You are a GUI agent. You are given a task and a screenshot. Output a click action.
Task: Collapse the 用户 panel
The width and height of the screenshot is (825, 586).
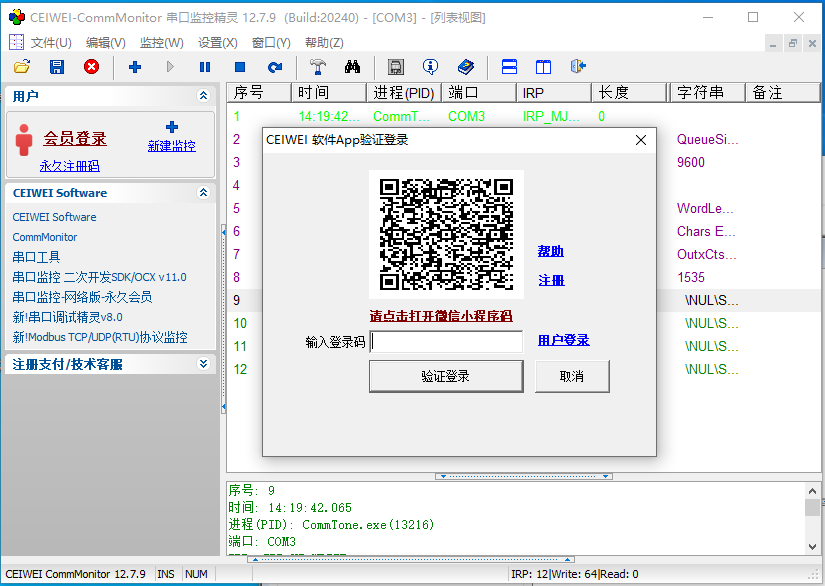coord(203,95)
